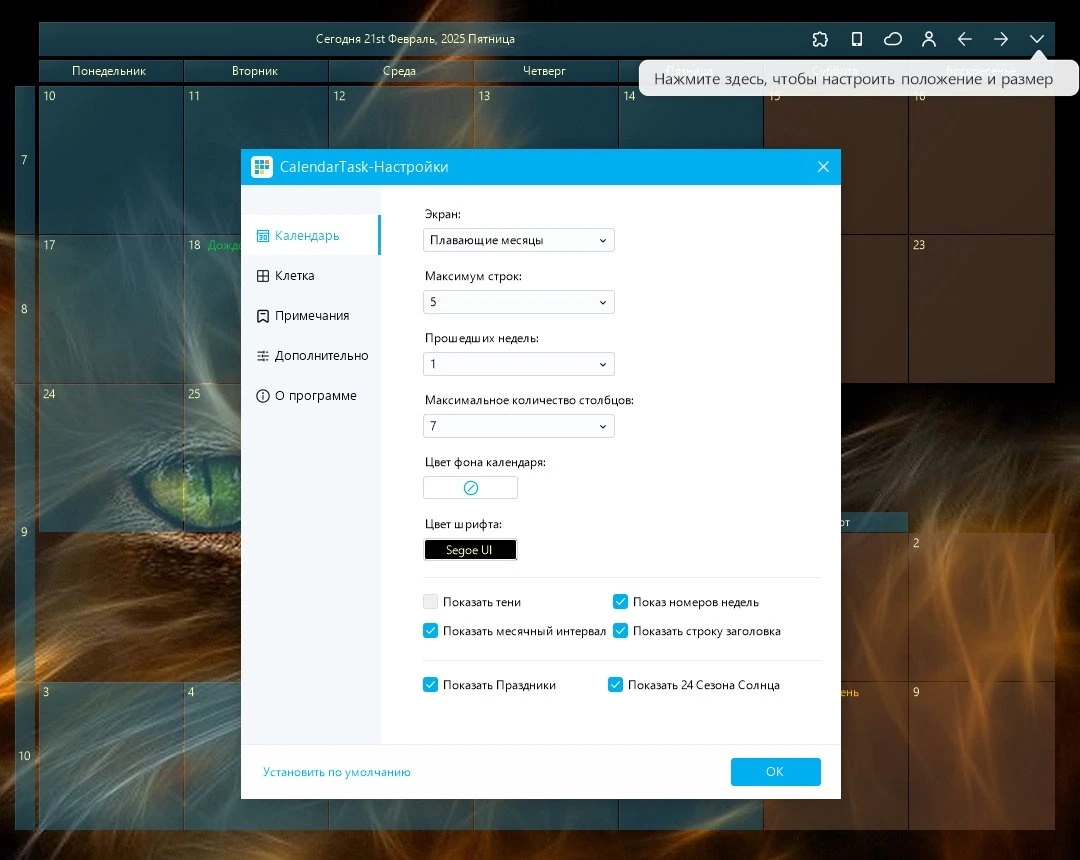Click the device/tablet icon in toolbar
This screenshot has height=860, width=1080.
coord(856,39)
